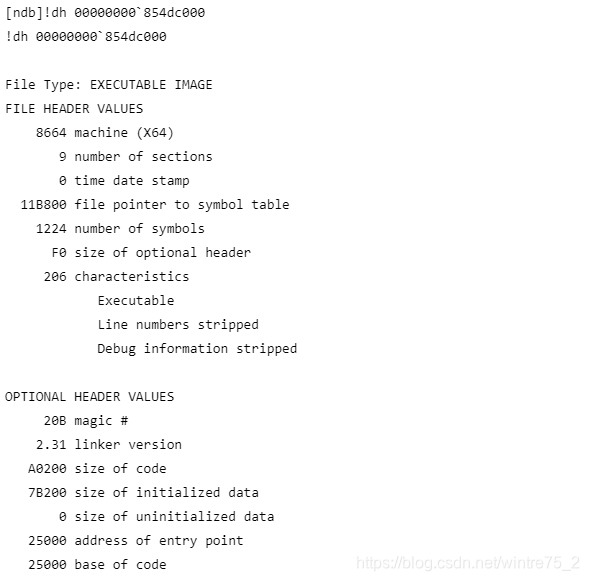Click 'File Type: EXECUTABLE IMAGE' text

[109, 85]
